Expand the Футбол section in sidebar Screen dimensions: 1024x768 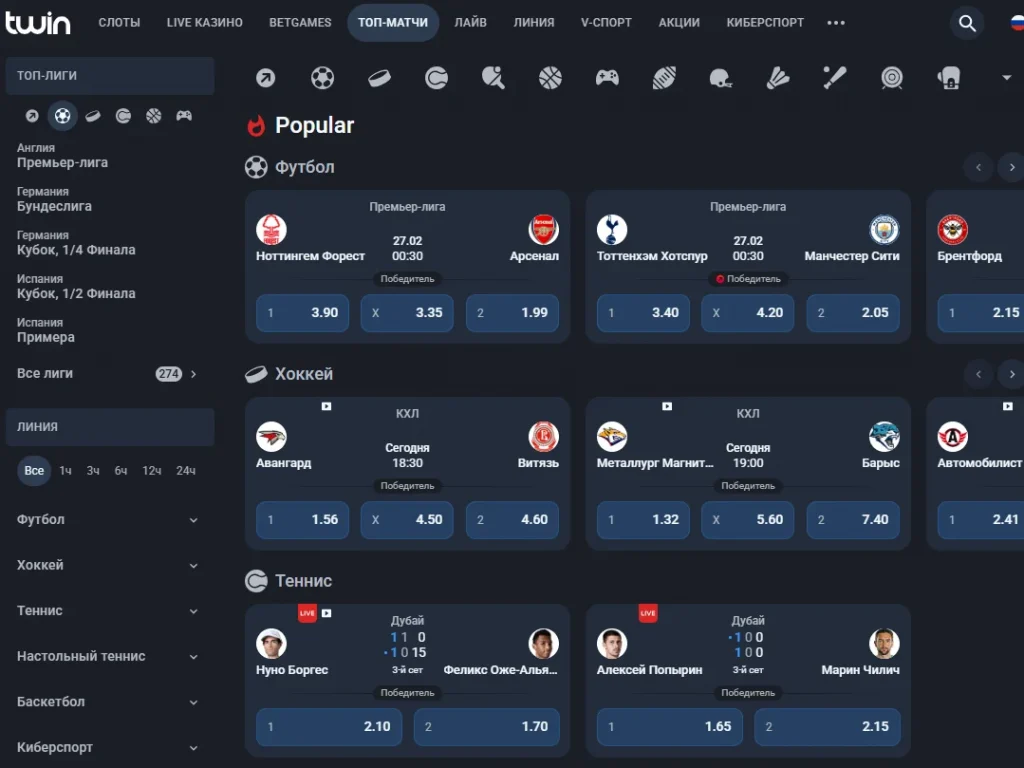point(108,520)
